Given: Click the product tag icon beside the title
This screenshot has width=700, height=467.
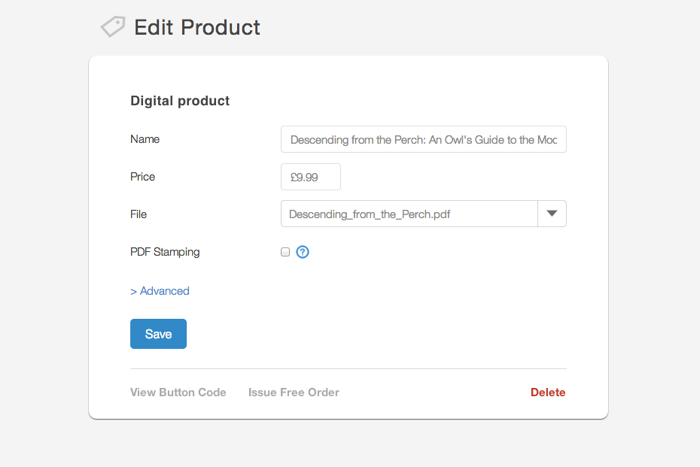Looking at the screenshot, I should pos(113,27).
